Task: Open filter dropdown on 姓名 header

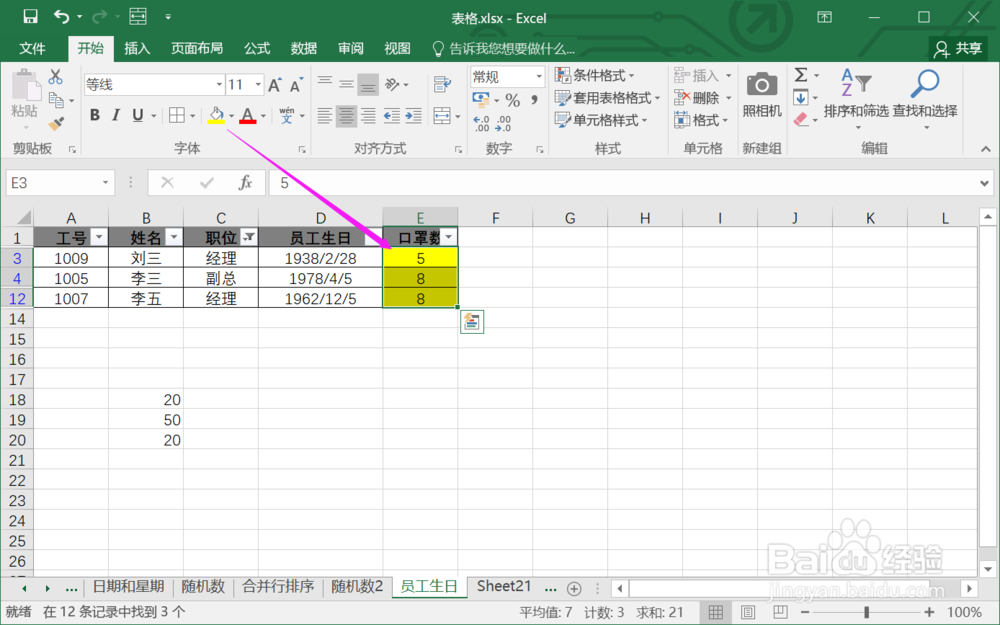Action: pyautogui.click(x=173, y=237)
